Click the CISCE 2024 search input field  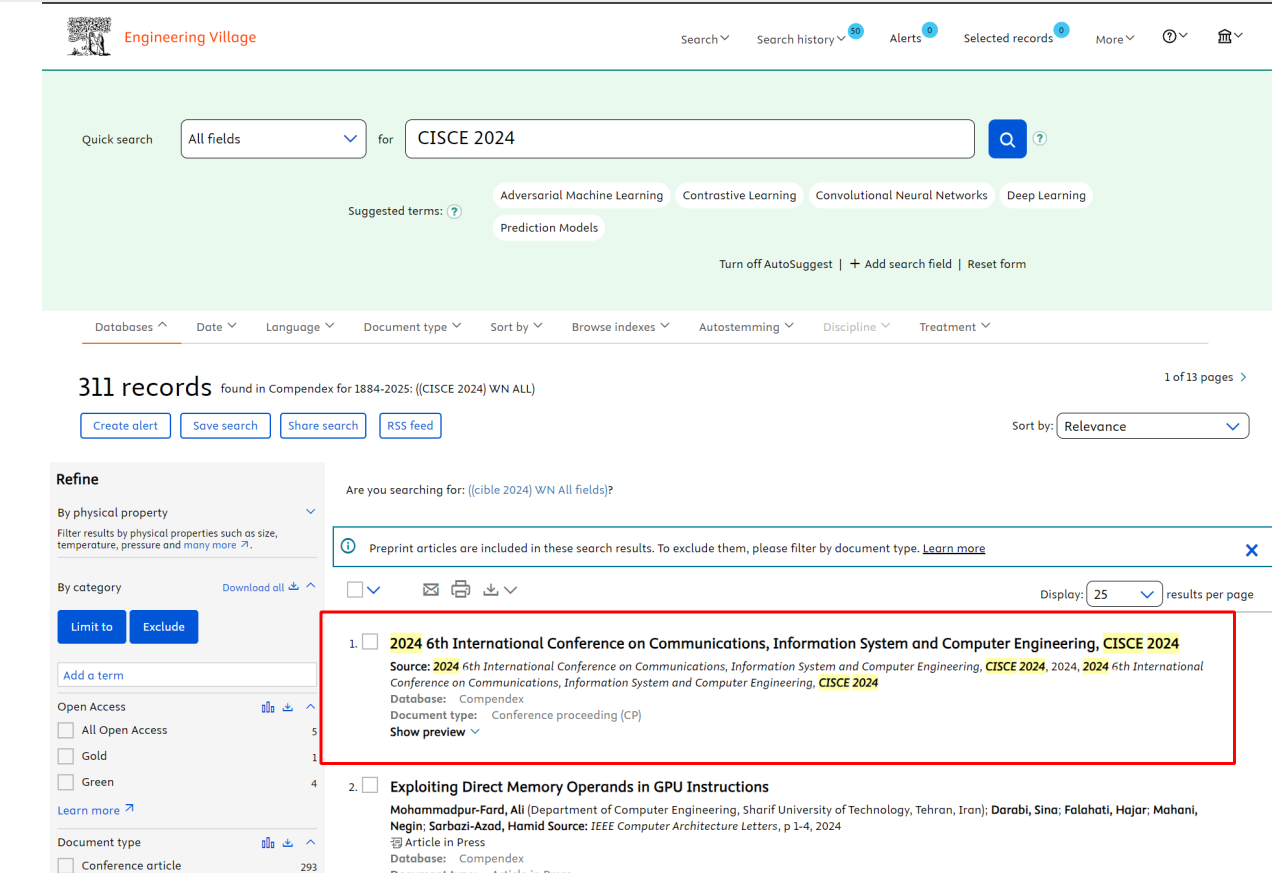[x=690, y=139]
